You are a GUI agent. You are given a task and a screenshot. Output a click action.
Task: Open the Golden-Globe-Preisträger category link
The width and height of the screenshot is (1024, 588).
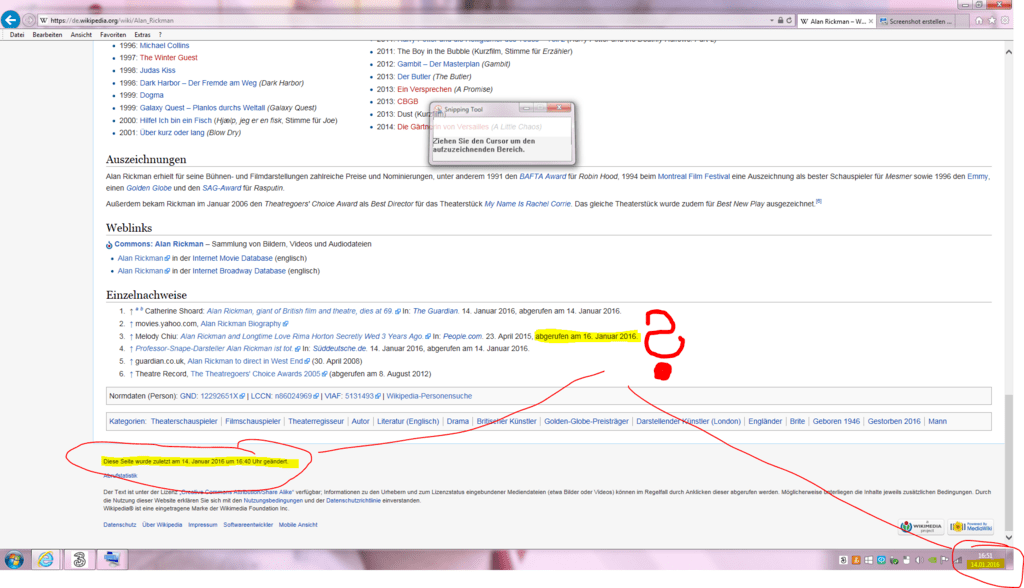tap(586, 421)
